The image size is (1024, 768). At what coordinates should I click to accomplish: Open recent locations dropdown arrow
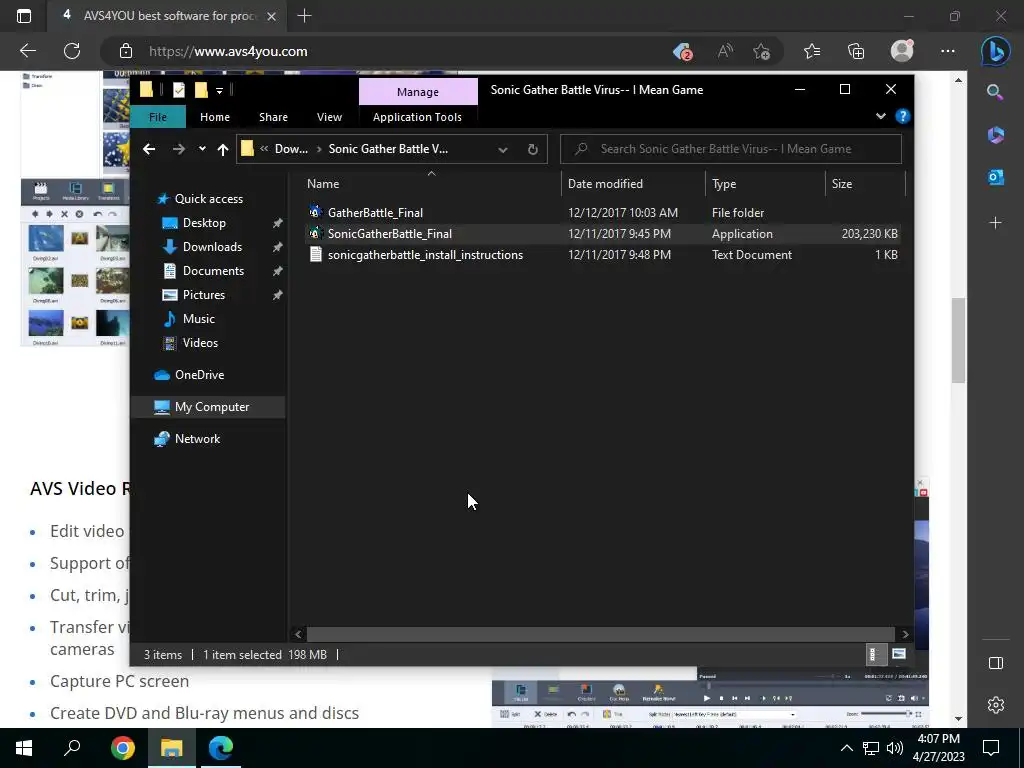[x=202, y=149]
